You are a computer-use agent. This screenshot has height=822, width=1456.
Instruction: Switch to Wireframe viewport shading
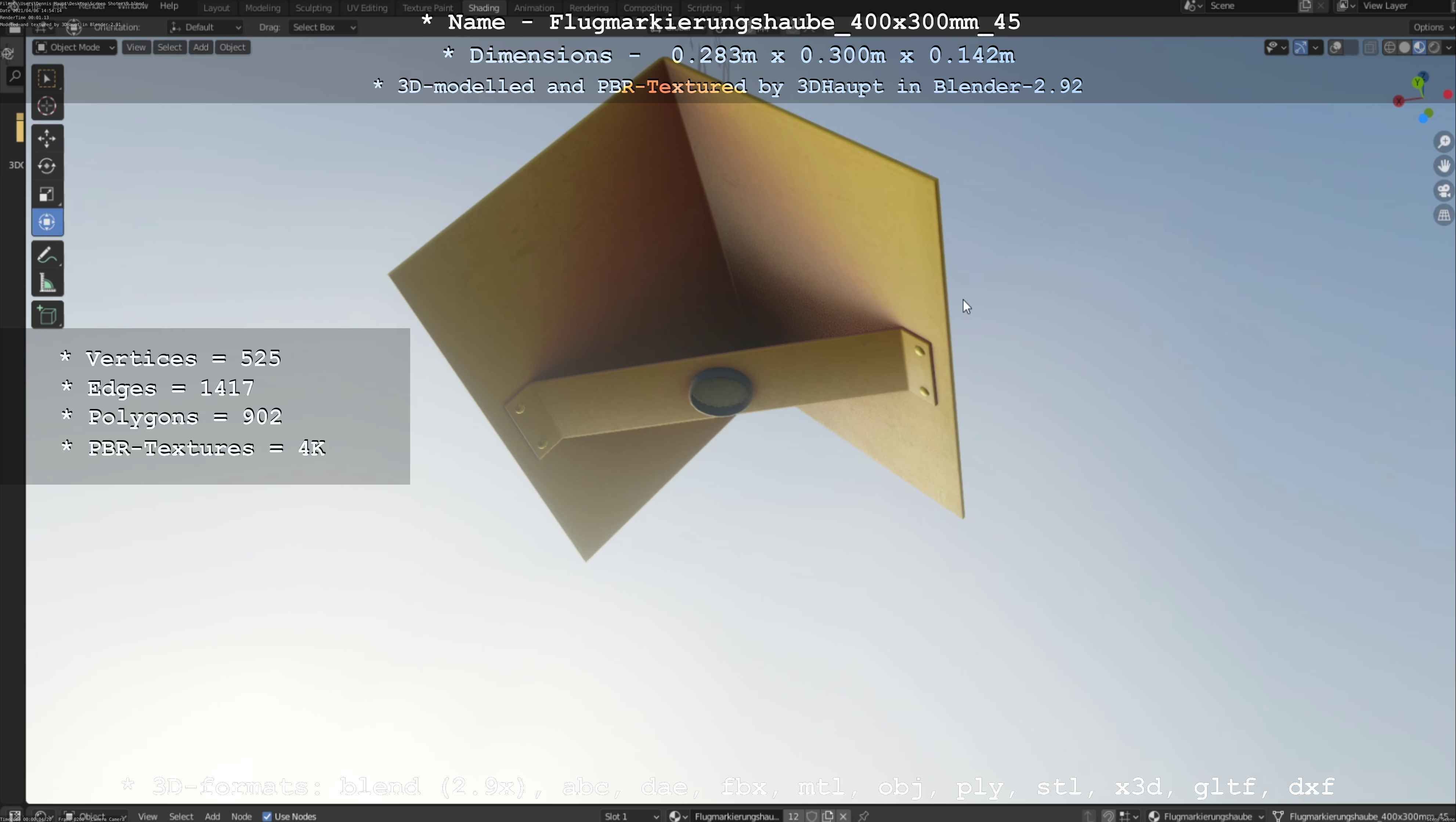coord(1390,47)
